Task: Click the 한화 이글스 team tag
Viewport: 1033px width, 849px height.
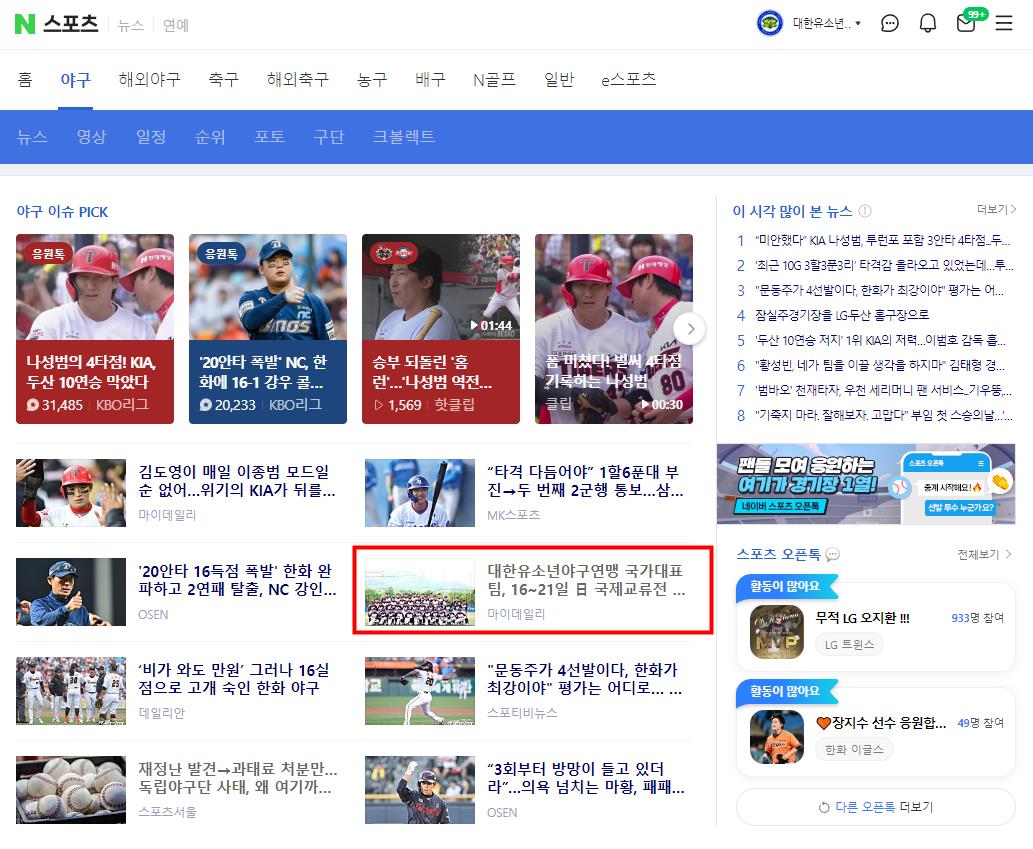Action: click(x=854, y=750)
